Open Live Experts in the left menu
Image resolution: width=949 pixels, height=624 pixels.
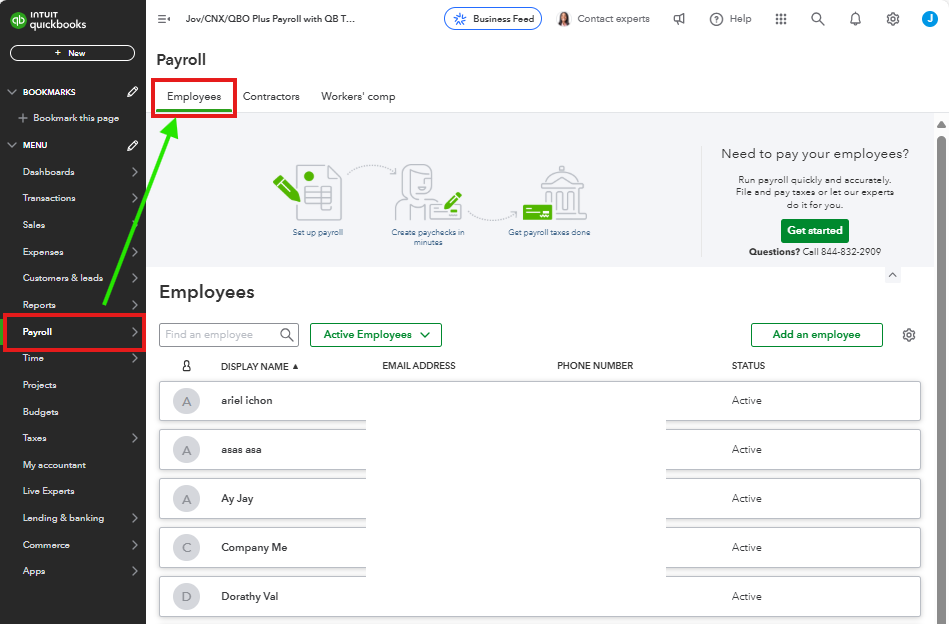48,491
